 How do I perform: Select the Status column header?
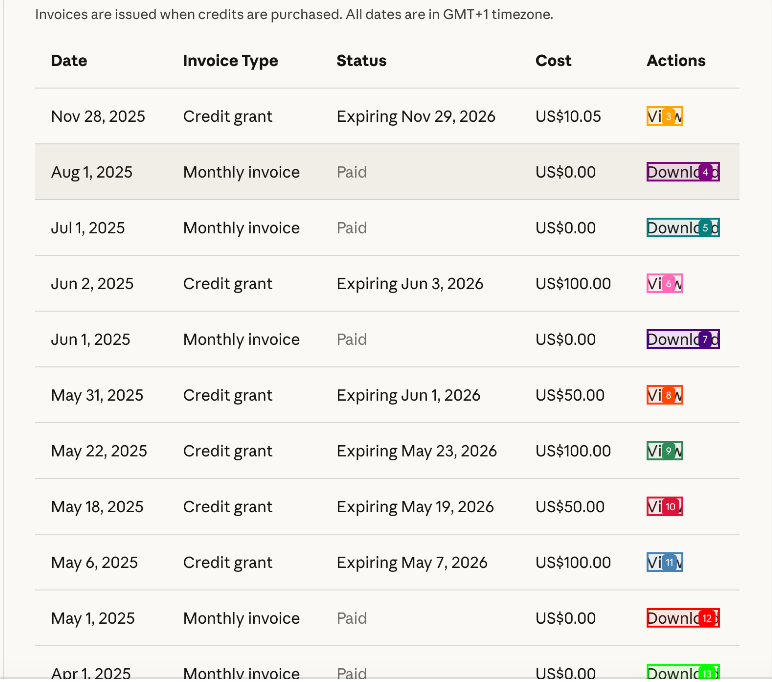tap(361, 61)
